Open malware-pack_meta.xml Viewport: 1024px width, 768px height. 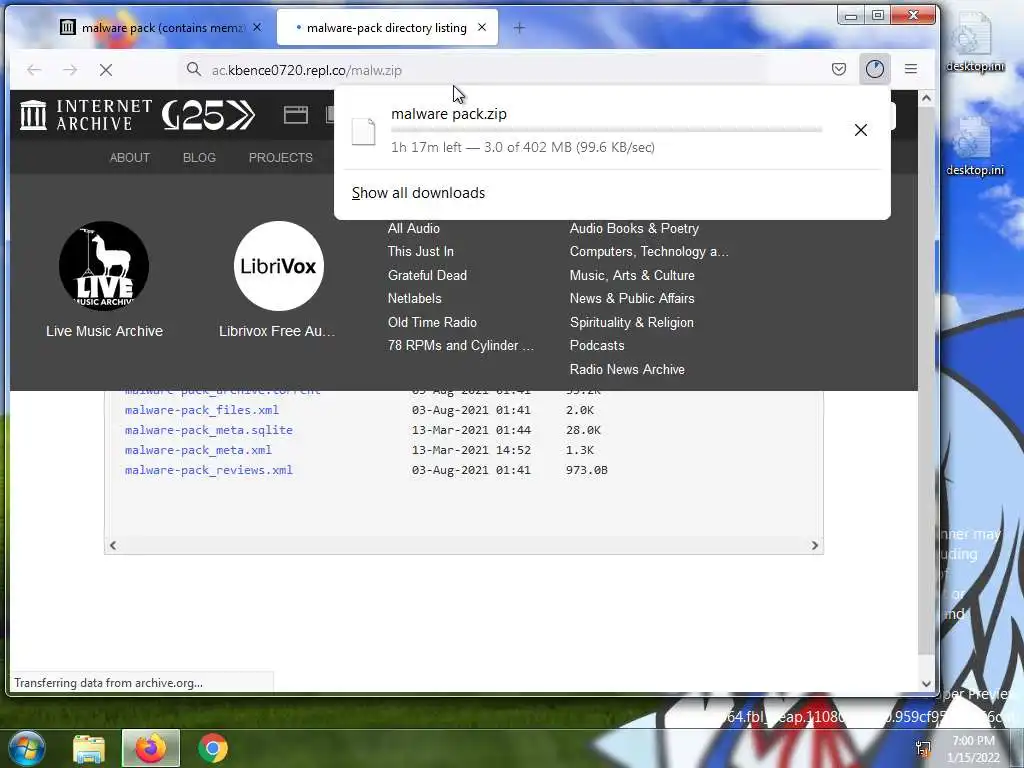click(x=198, y=450)
